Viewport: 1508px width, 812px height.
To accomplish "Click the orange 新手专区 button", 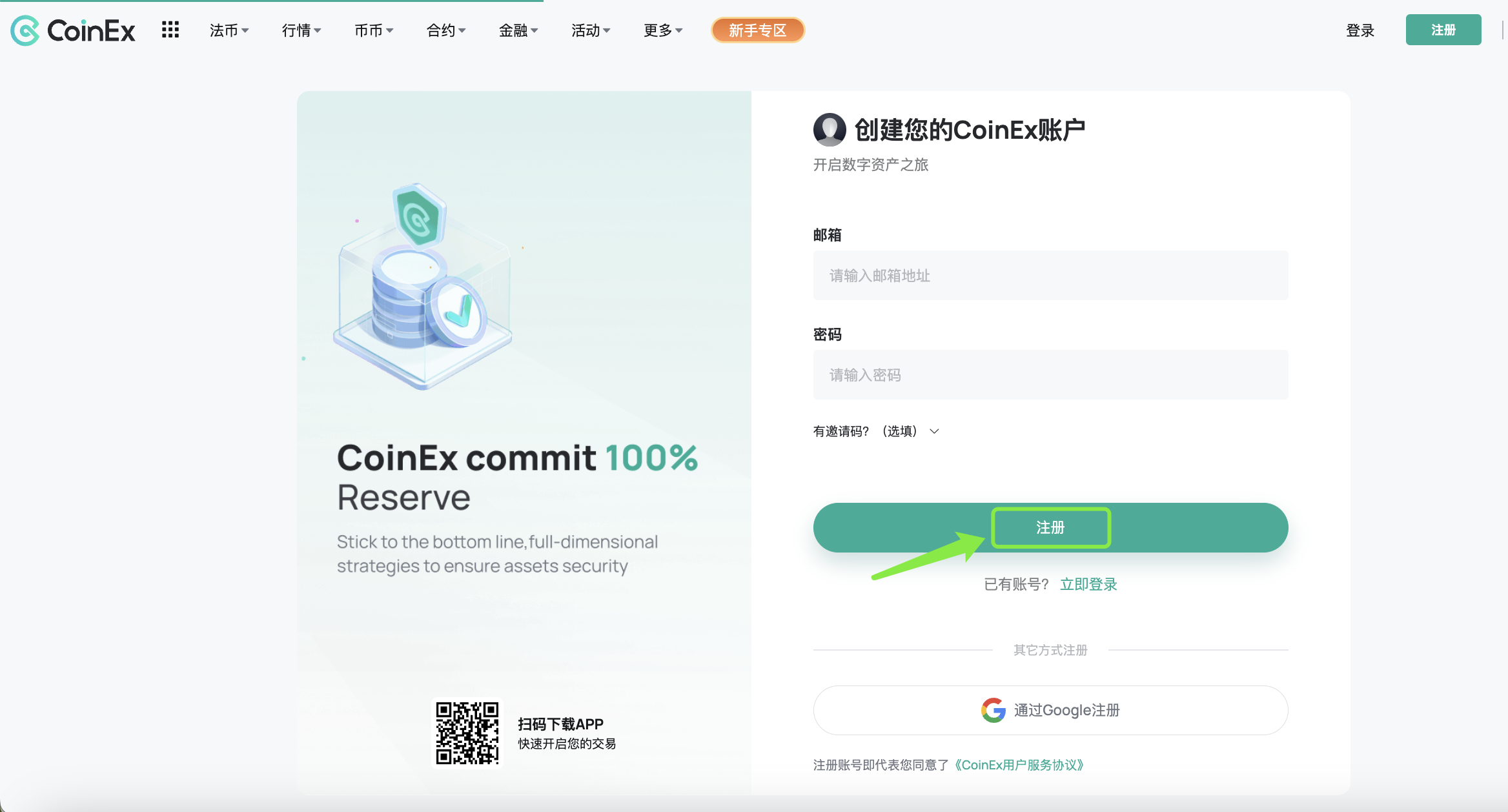I will [x=758, y=30].
